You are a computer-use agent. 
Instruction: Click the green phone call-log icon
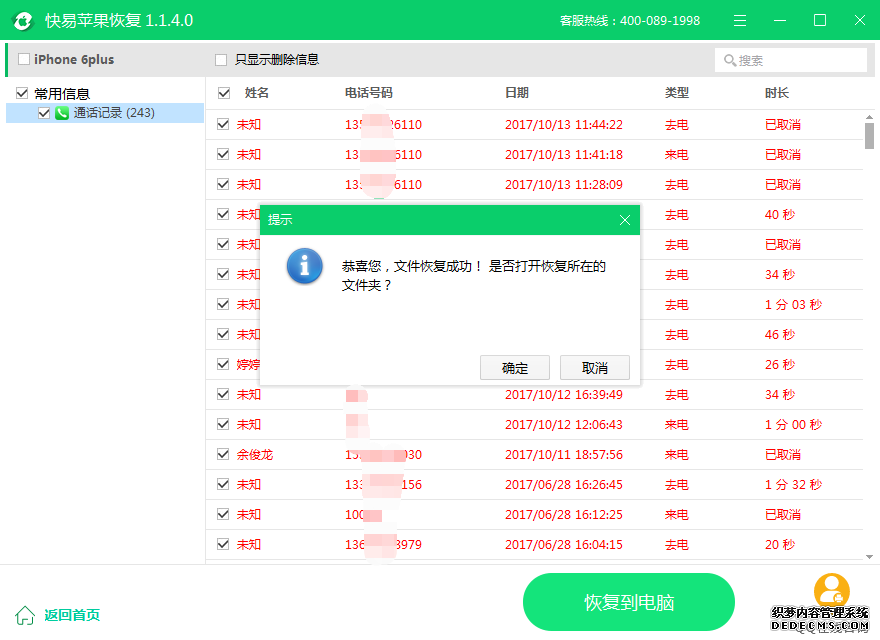[x=62, y=113]
